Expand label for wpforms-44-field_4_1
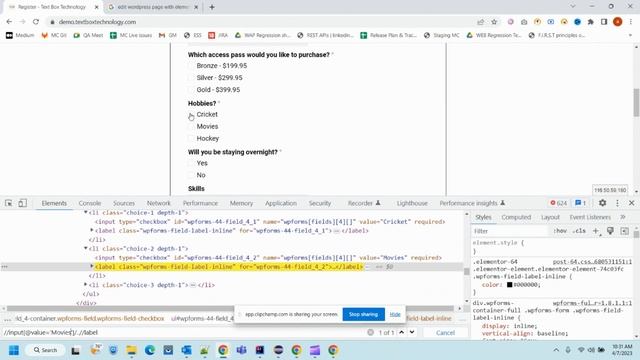The height and width of the screenshot is (360, 640). coord(92,230)
